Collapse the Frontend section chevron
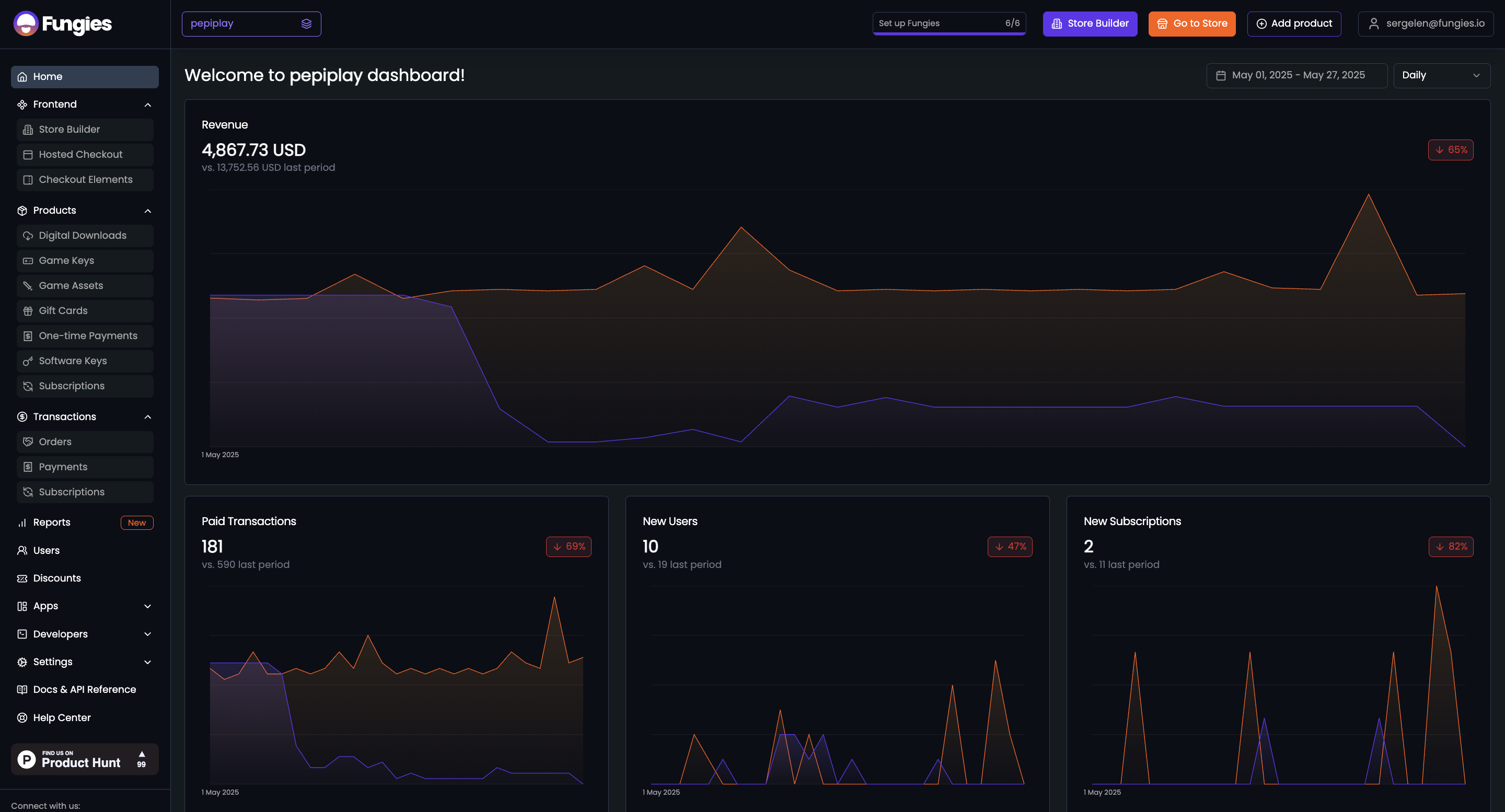This screenshot has width=1505, height=812. pyautogui.click(x=148, y=105)
